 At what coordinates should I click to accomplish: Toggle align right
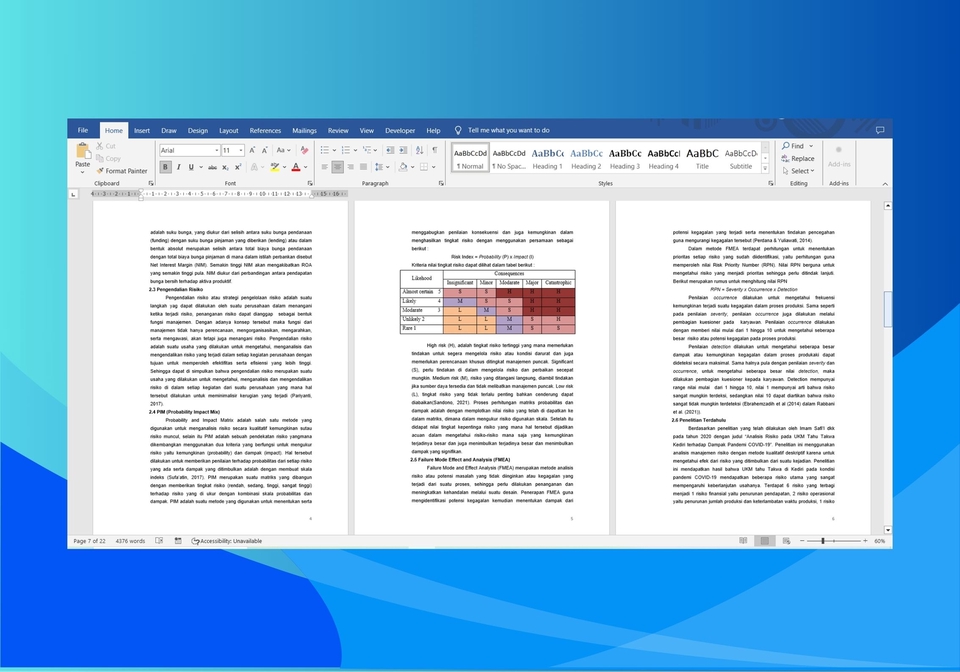coord(350,167)
